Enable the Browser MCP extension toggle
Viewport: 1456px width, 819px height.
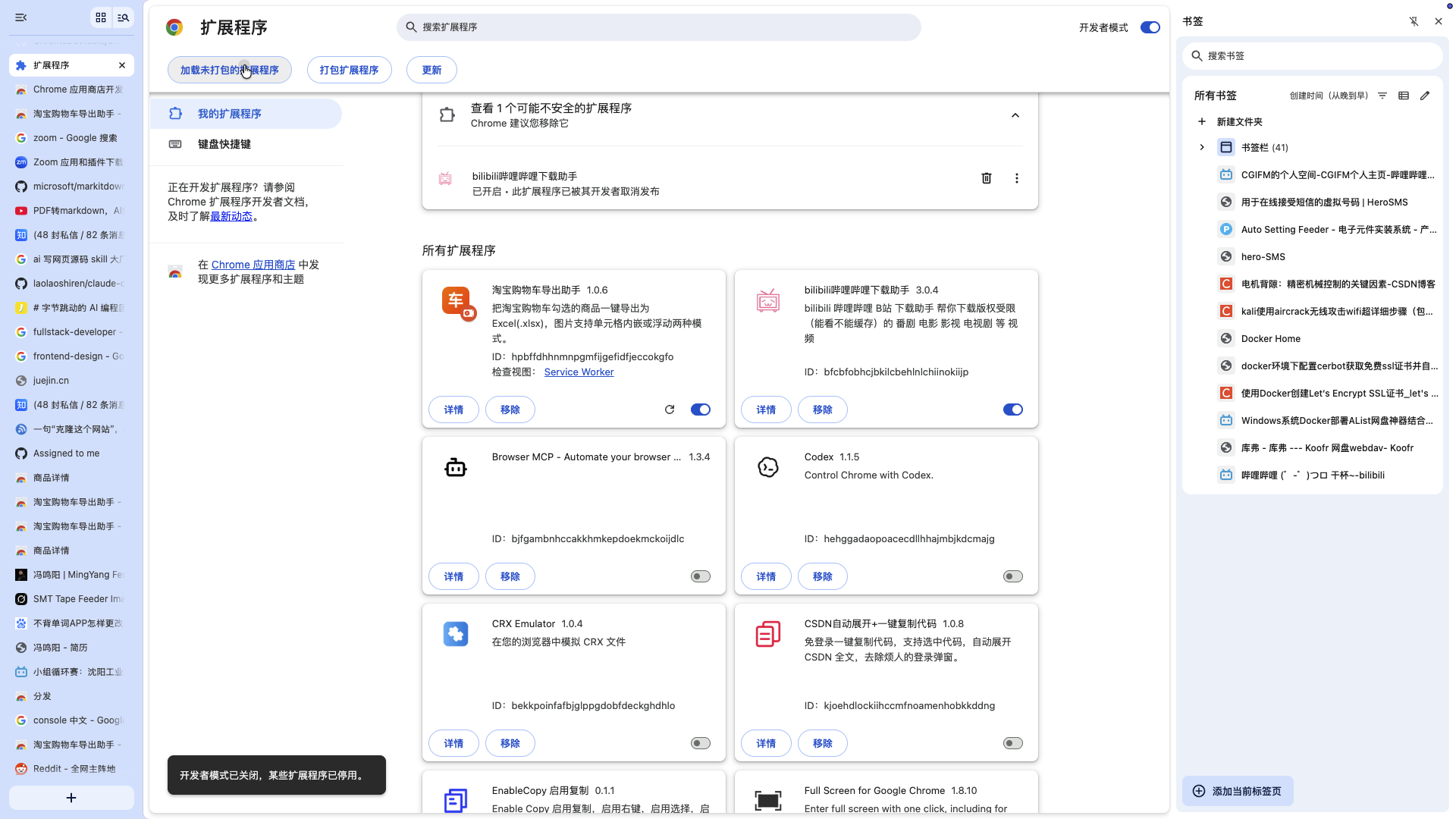[x=701, y=576]
